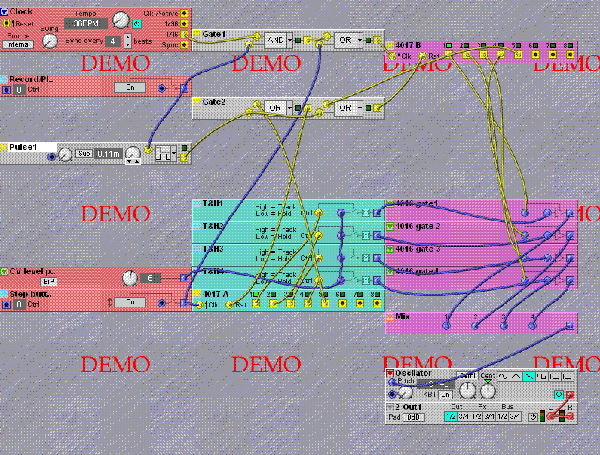Click the Gate2 second OR output port

[377, 108]
